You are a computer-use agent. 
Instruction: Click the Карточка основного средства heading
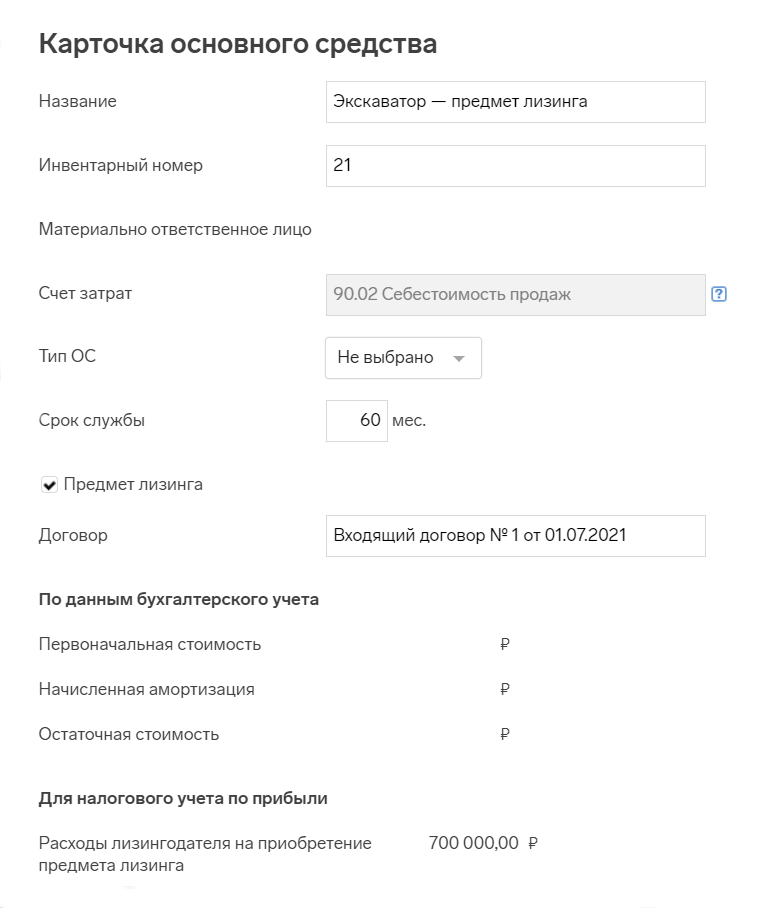[237, 44]
